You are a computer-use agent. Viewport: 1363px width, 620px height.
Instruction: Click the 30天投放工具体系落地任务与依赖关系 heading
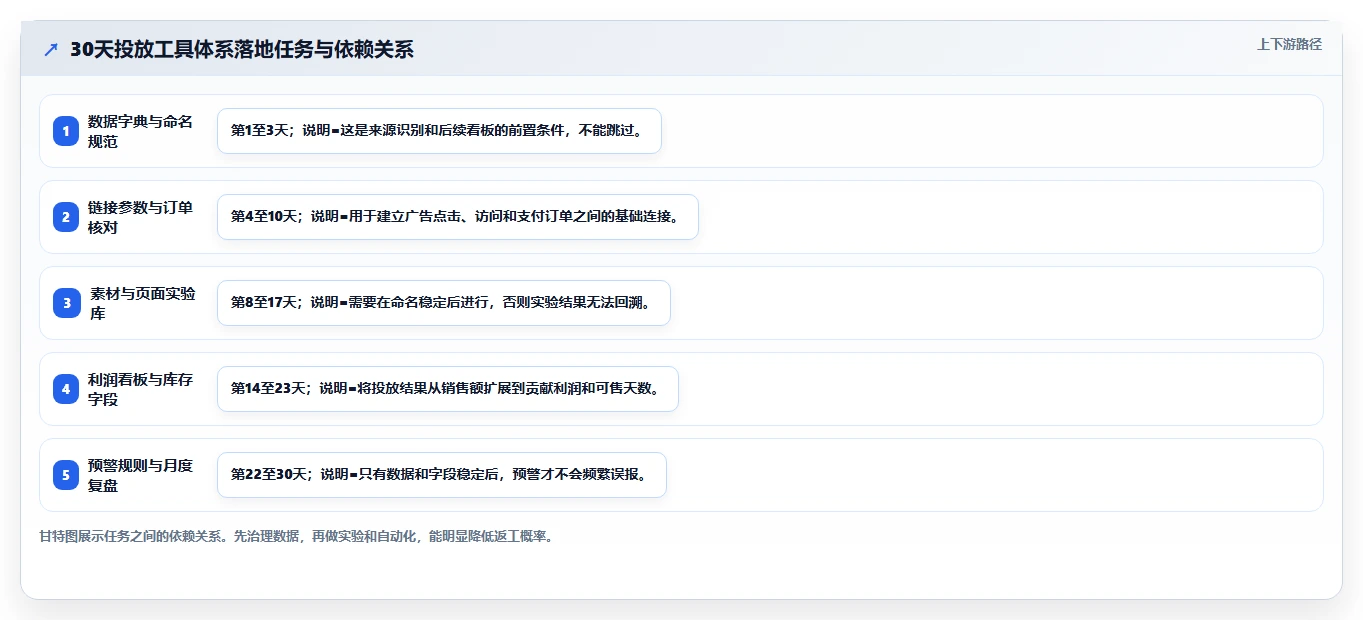coord(241,49)
